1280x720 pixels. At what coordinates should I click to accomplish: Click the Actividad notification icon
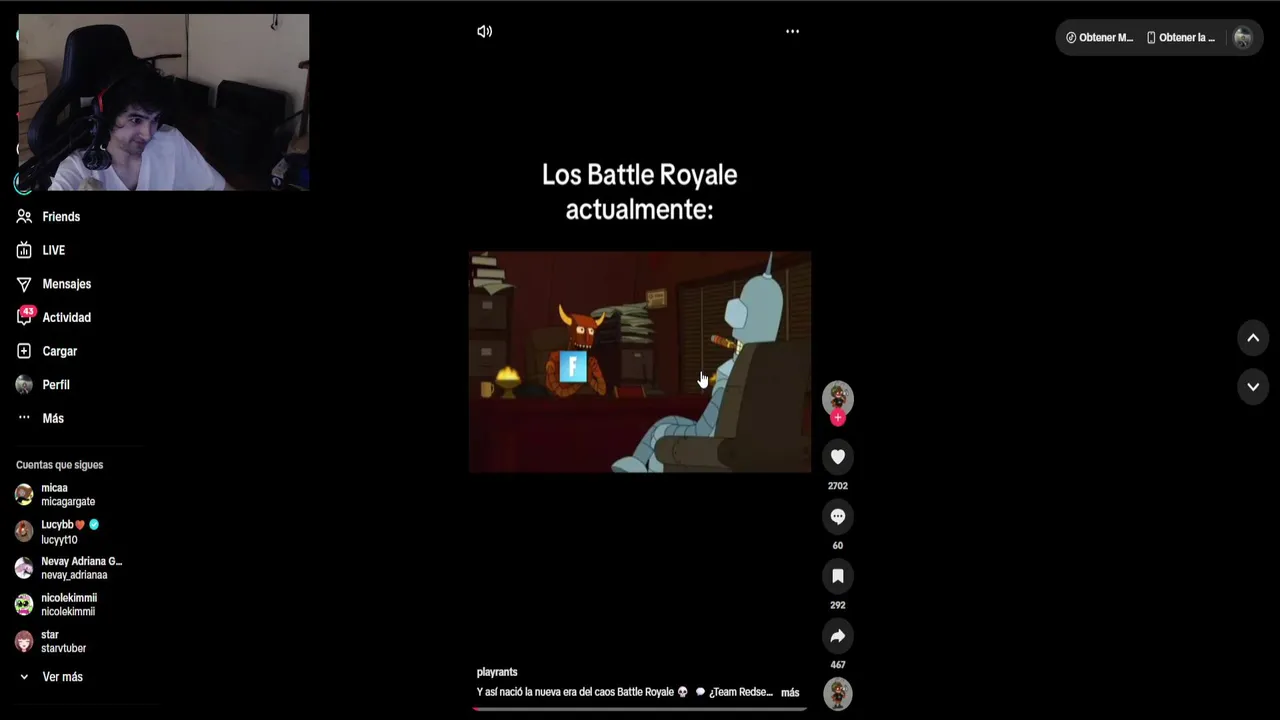pos(25,317)
